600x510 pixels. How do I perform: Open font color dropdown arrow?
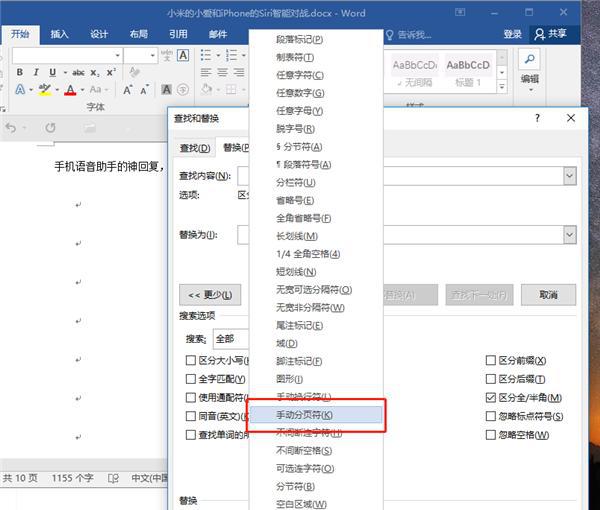coord(82,90)
